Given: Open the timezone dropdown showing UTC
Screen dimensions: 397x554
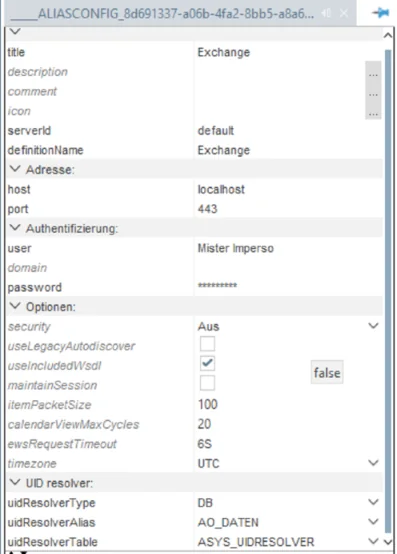Looking at the screenshot, I should click(x=373, y=463).
